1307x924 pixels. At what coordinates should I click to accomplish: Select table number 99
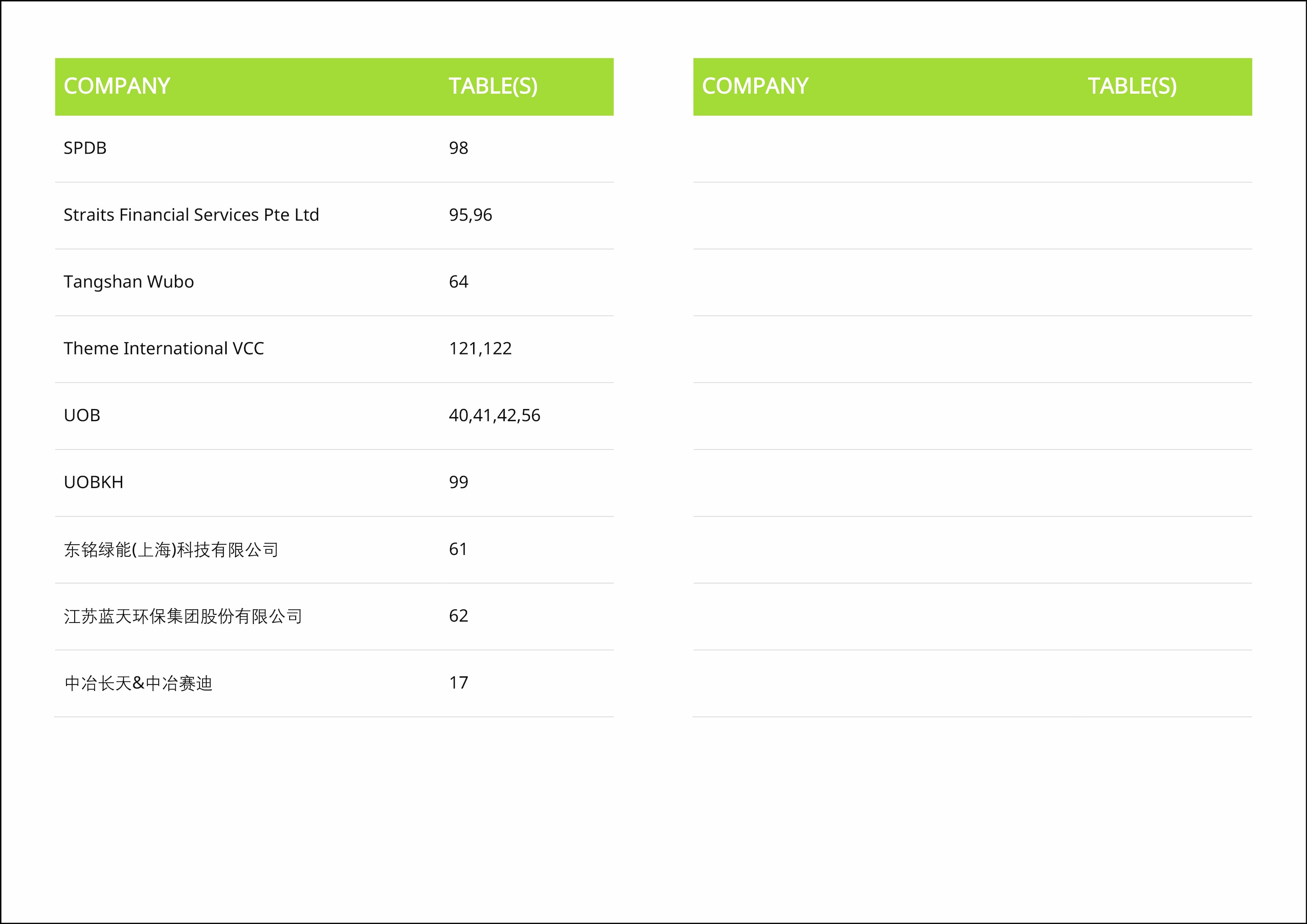(x=458, y=482)
